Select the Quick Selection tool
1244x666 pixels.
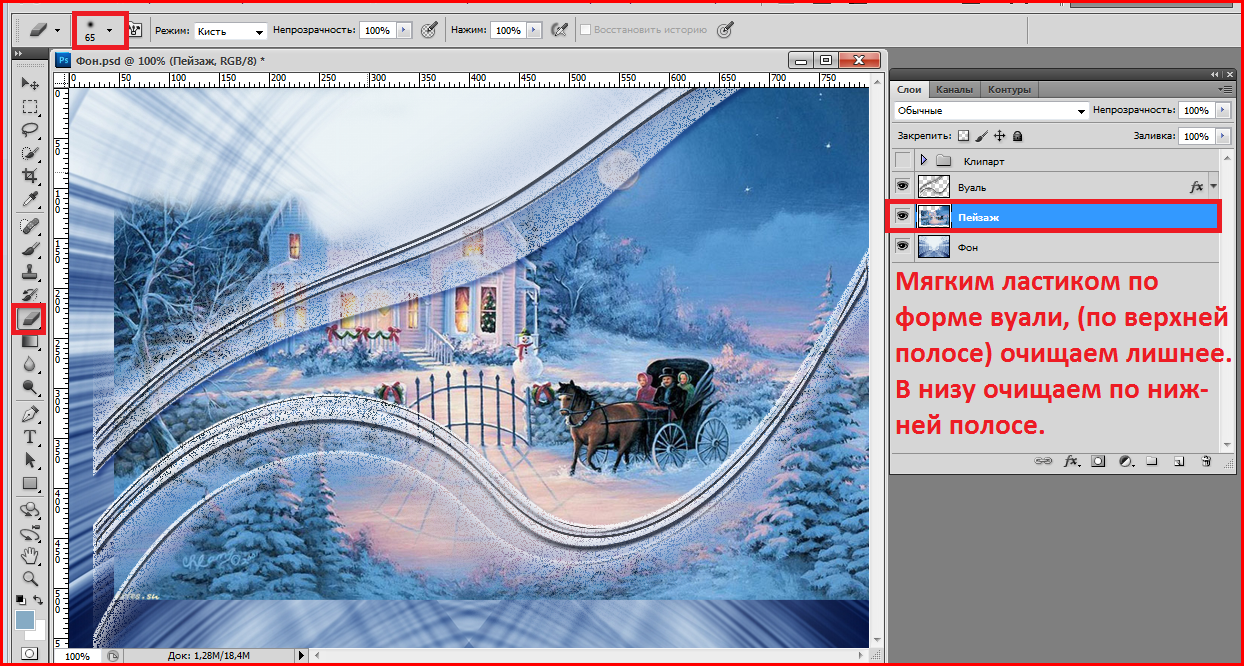(x=30, y=153)
